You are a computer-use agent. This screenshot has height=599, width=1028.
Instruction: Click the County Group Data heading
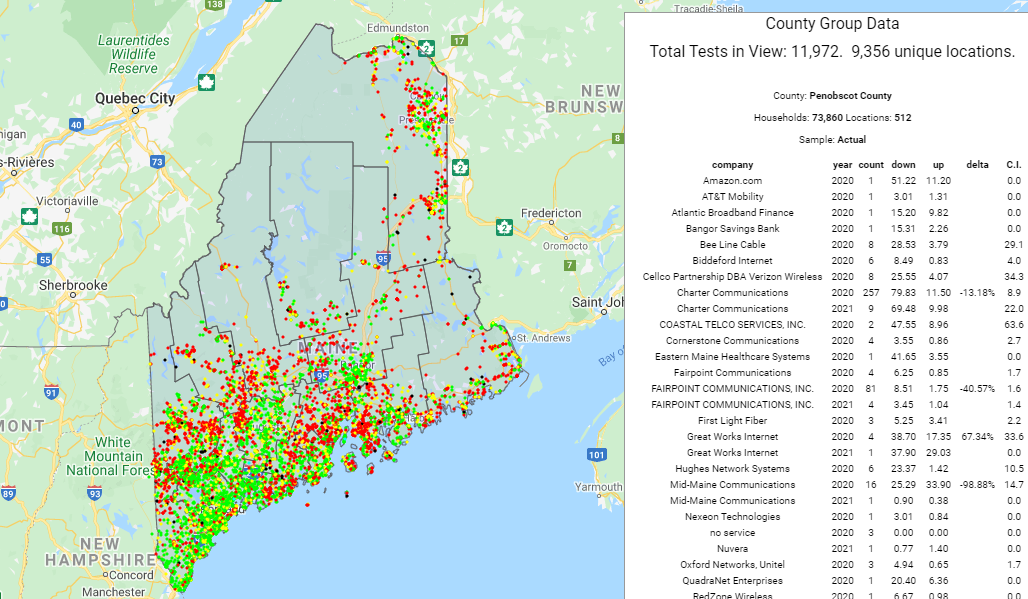[832, 24]
